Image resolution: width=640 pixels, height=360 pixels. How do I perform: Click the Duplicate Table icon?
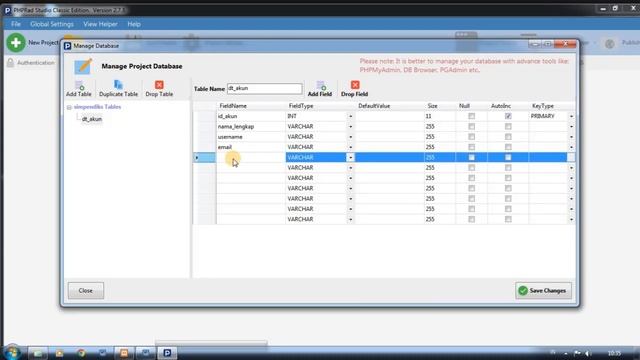pos(118,85)
